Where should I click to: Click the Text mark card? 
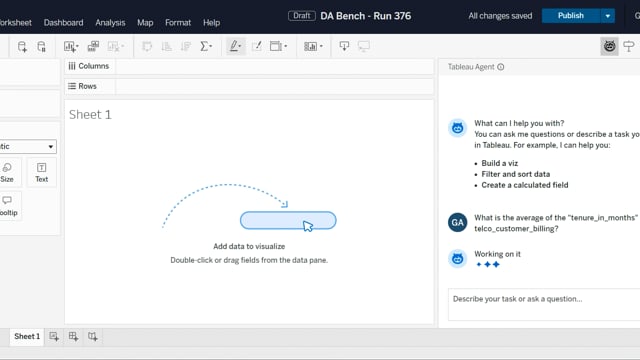[x=41, y=172]
